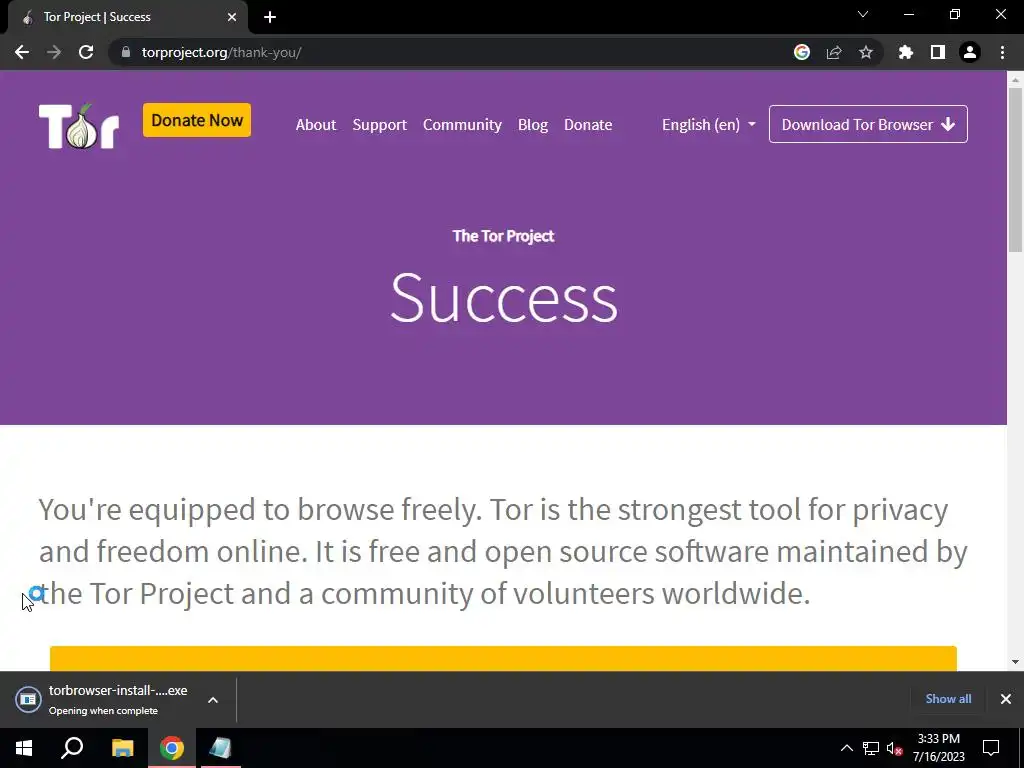Image resolution: width=1024 pixels, height=768 pixels.
Task: Click the large Success heading
Action: pos(504,298)
